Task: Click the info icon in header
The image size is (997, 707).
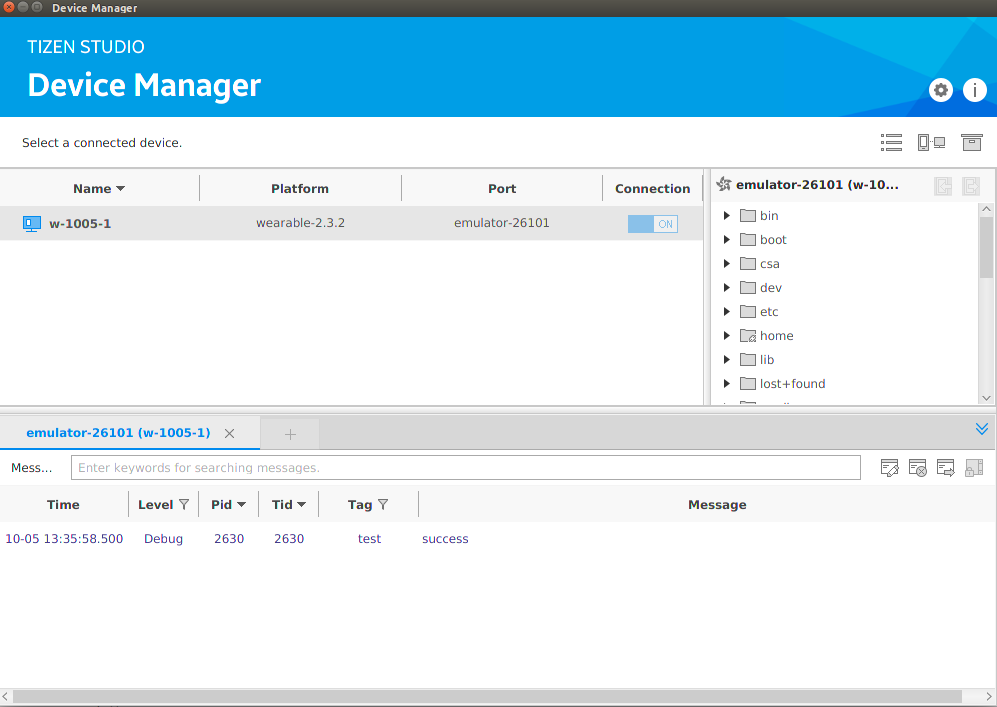Action: [x=974, y=90]
